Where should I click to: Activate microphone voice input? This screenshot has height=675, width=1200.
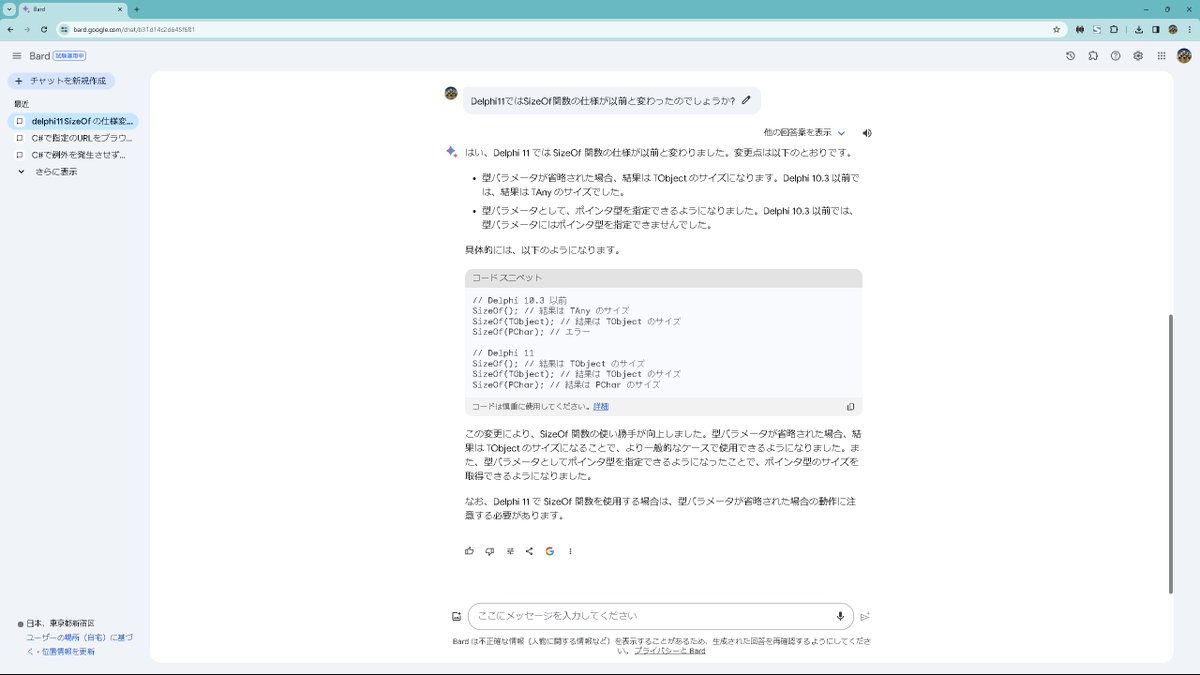[x=840, y=616]
